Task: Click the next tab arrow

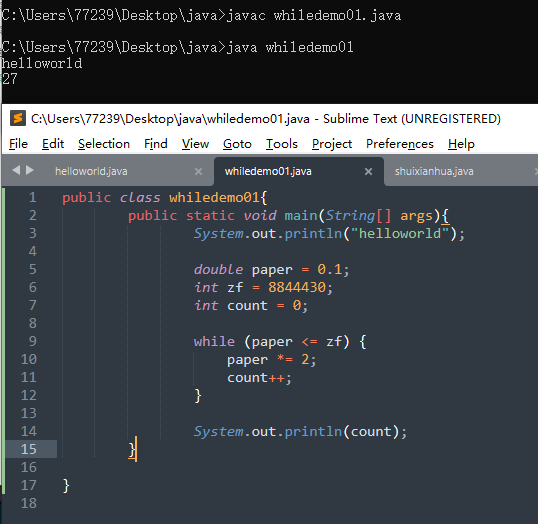Action: tap(30, 170)
